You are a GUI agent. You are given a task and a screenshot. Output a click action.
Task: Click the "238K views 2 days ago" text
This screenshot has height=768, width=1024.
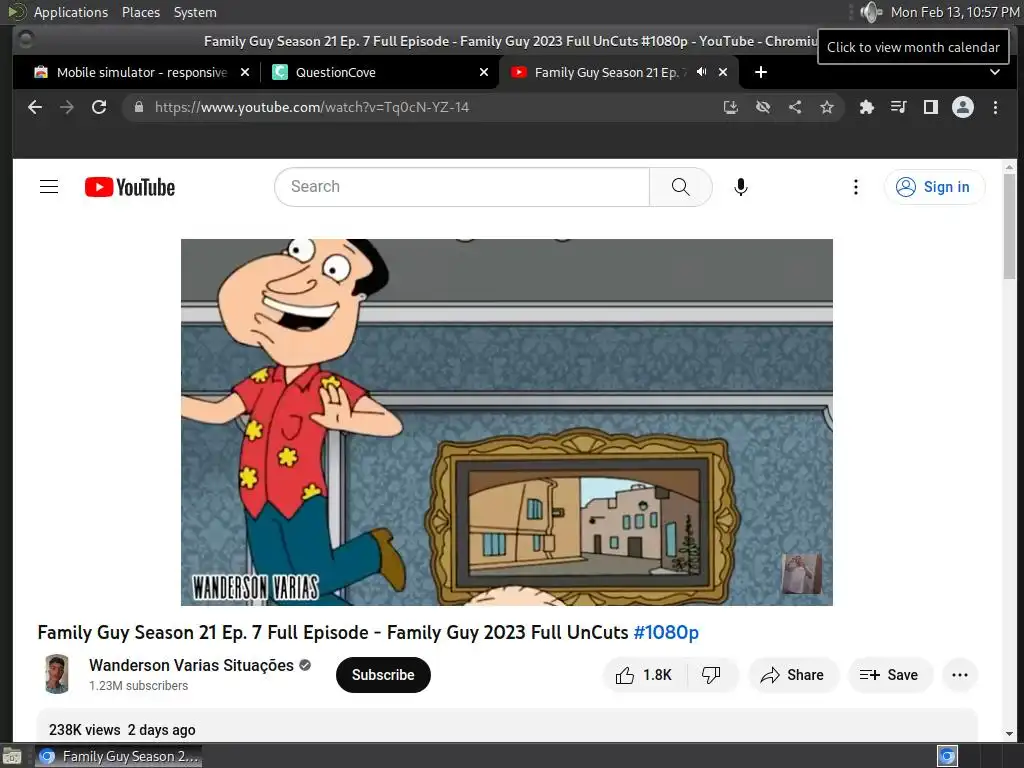click(x=122, y=729)
